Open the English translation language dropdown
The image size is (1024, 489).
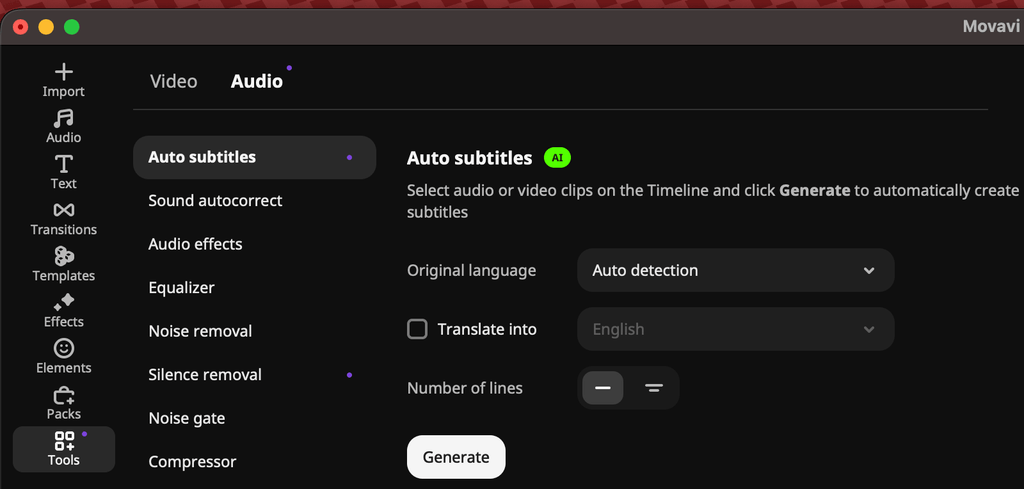735,329
